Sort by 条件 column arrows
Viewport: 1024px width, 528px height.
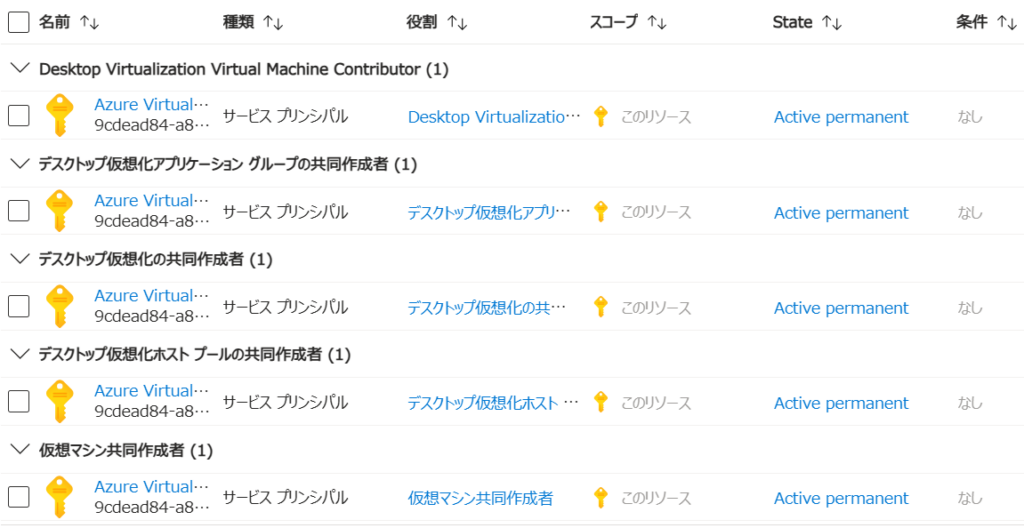coord(1006,22)
